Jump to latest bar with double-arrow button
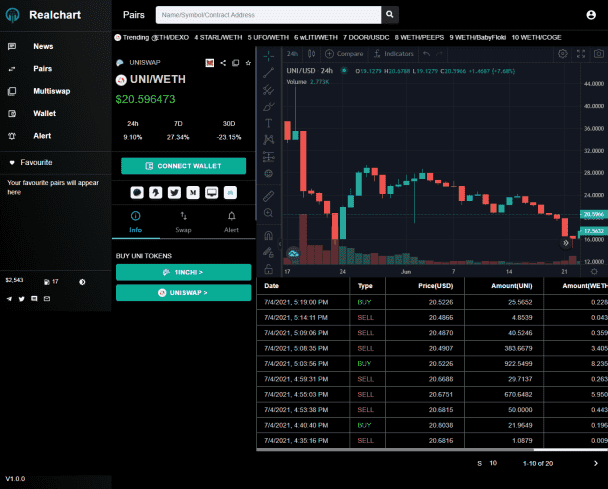This screenshot has height=489, width=608. (x=566, y=243)
